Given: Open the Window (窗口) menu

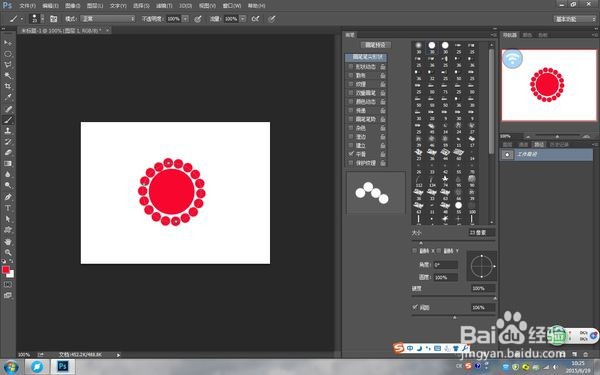Looking at the screenshot, I should [232, 6].
